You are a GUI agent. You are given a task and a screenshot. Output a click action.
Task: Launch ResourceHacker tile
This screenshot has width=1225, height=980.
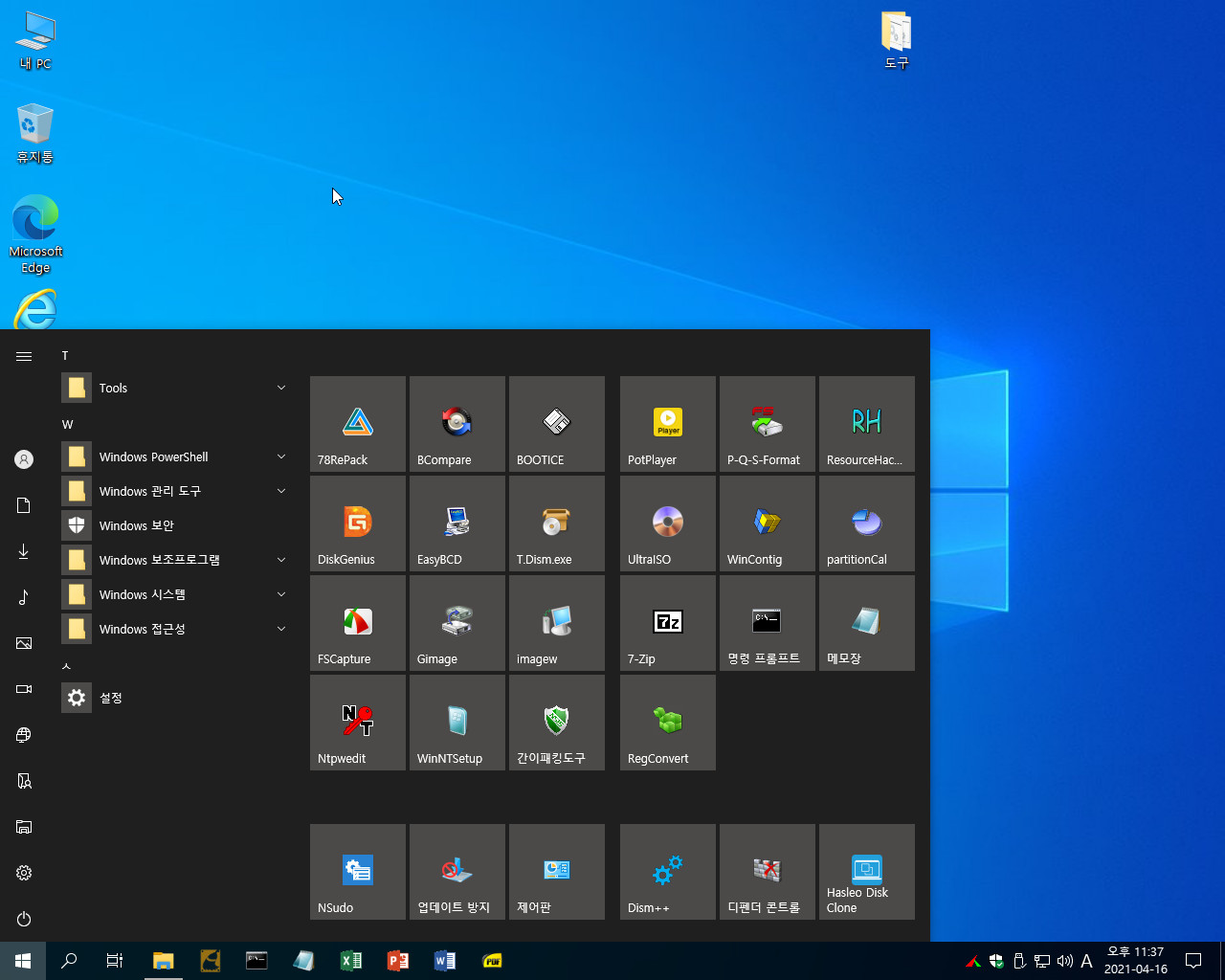(867, 424)
